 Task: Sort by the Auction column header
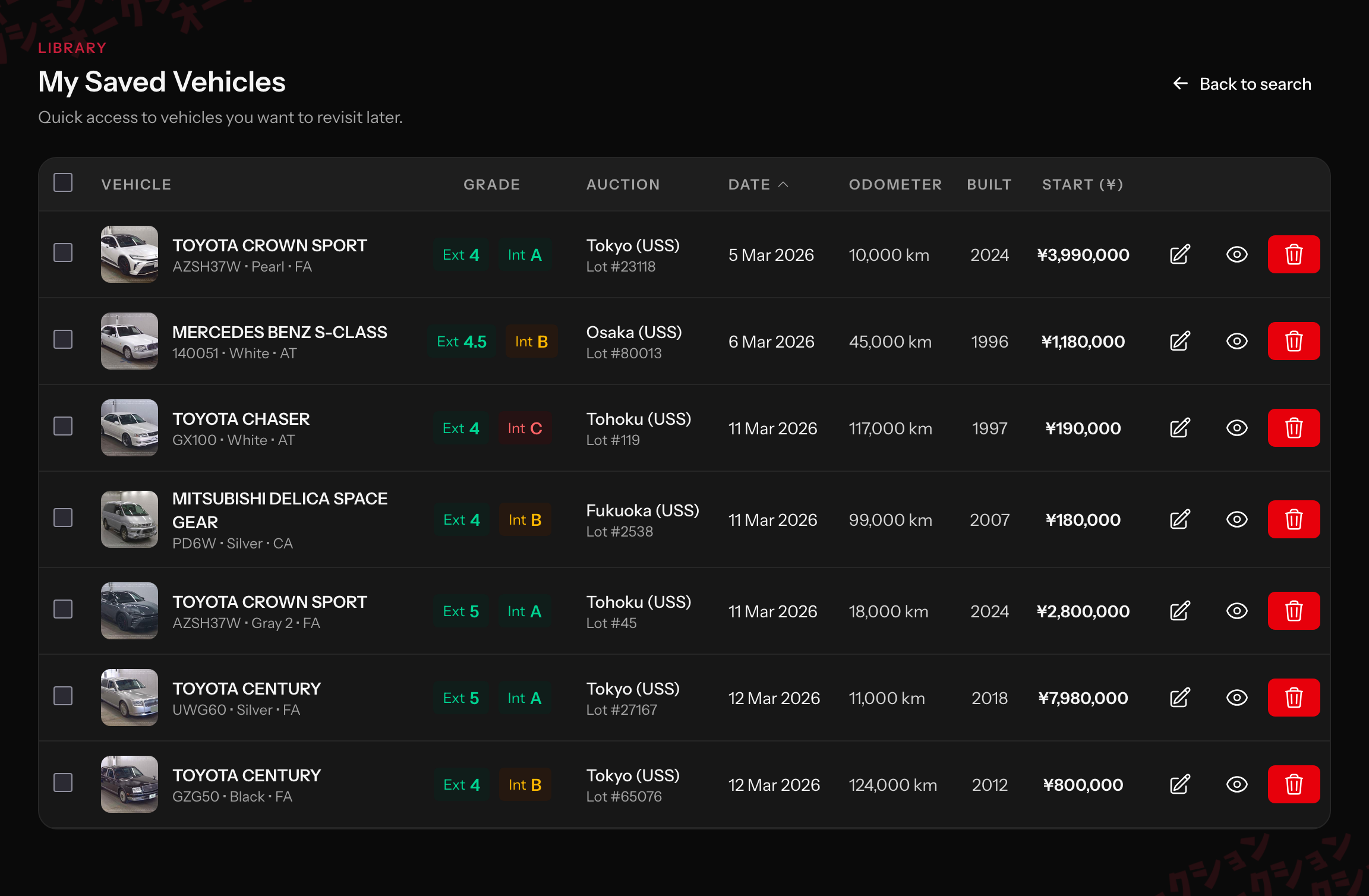coord(623,185)
